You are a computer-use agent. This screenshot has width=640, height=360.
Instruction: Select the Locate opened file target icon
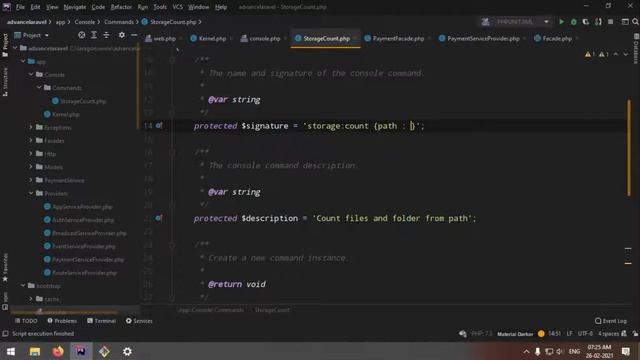coord(82,35)
